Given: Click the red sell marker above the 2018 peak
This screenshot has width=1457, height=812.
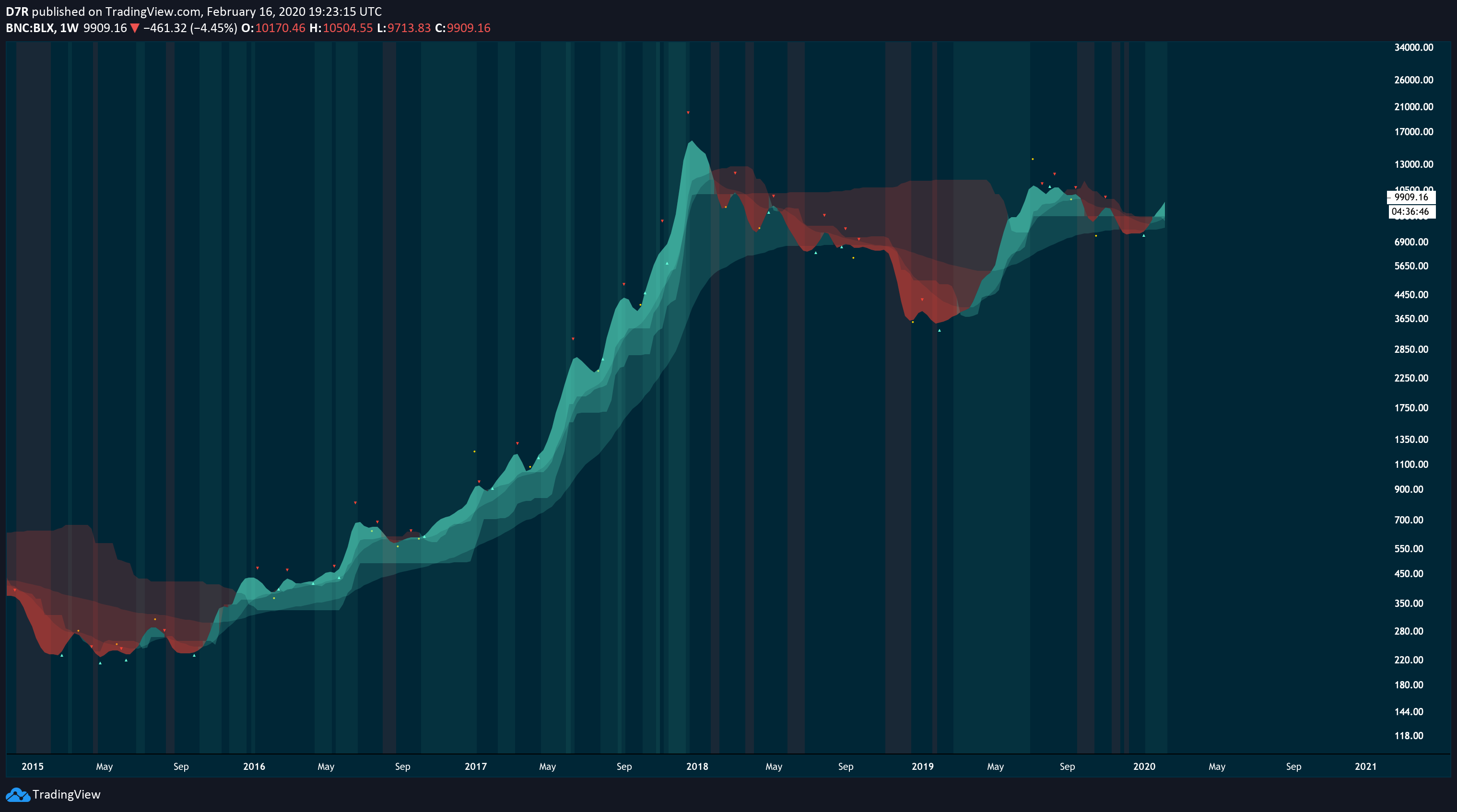Looking at the screenshot, I should (688, 113).
